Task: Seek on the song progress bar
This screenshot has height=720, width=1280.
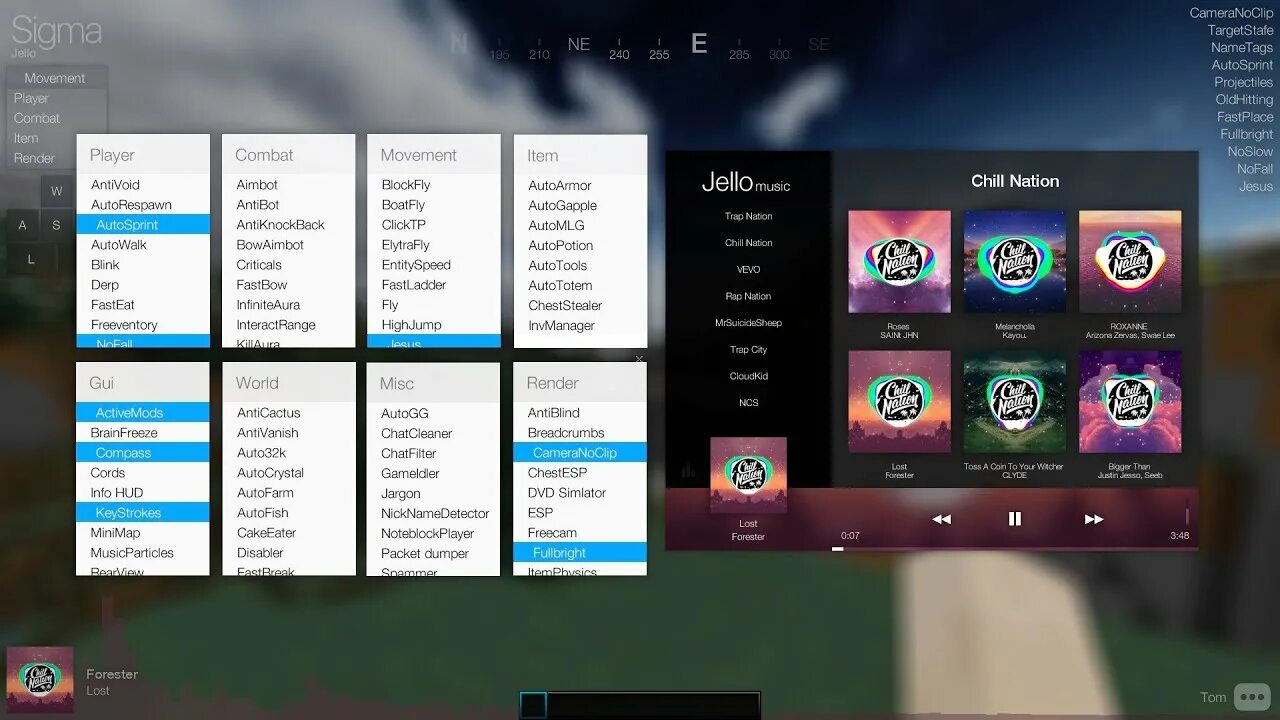Action: (1015, 548)
